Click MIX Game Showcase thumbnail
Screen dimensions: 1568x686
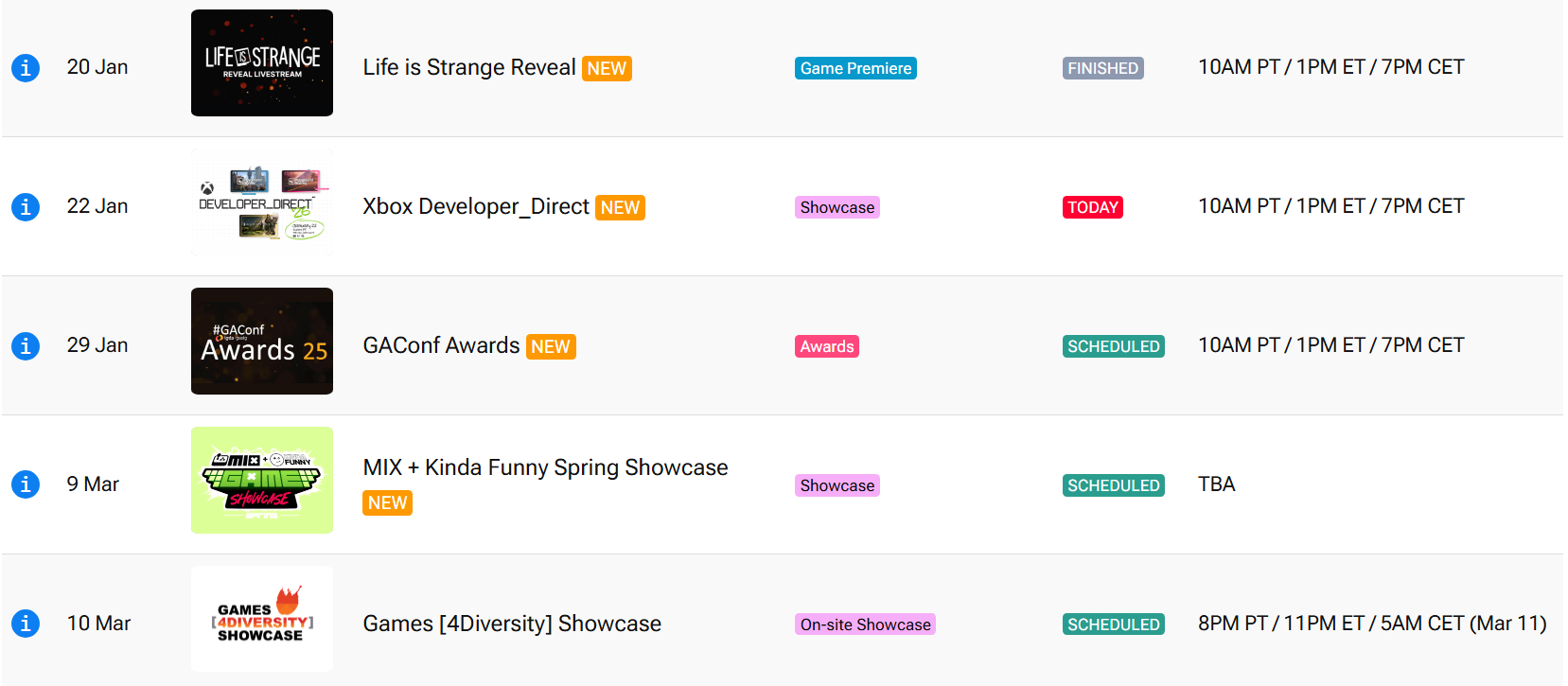click(262, 481)
